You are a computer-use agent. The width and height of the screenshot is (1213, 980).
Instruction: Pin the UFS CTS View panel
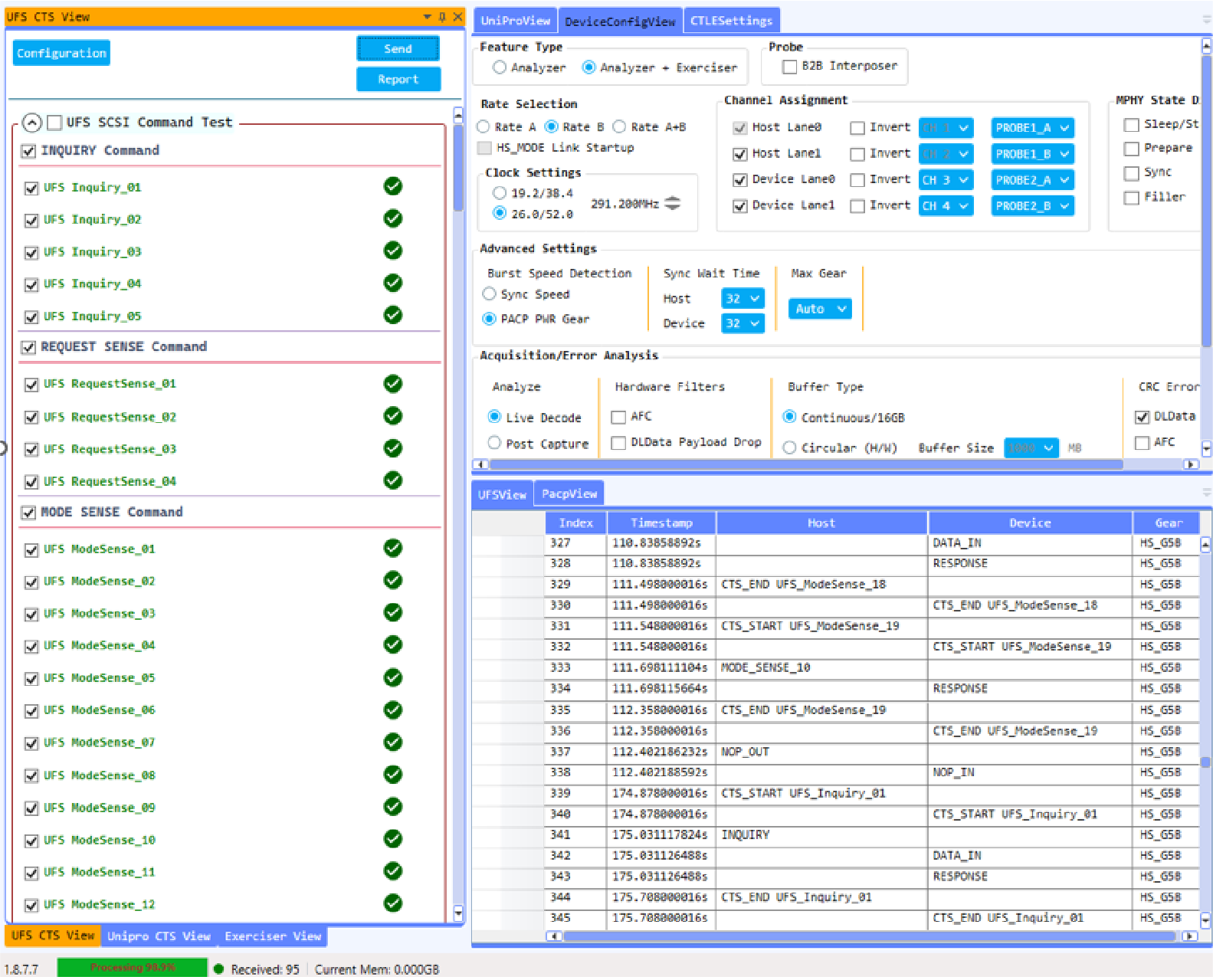coord(442,17)
